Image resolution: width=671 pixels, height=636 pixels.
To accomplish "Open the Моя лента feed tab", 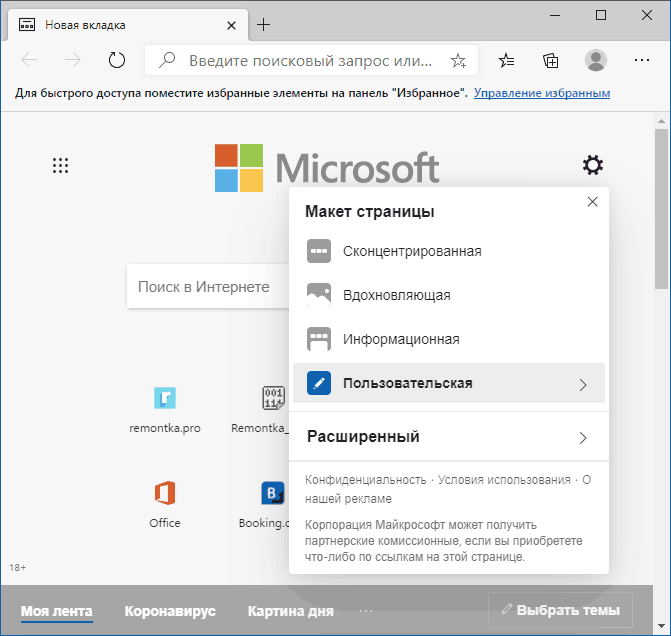I will click(x=56, y=611).
